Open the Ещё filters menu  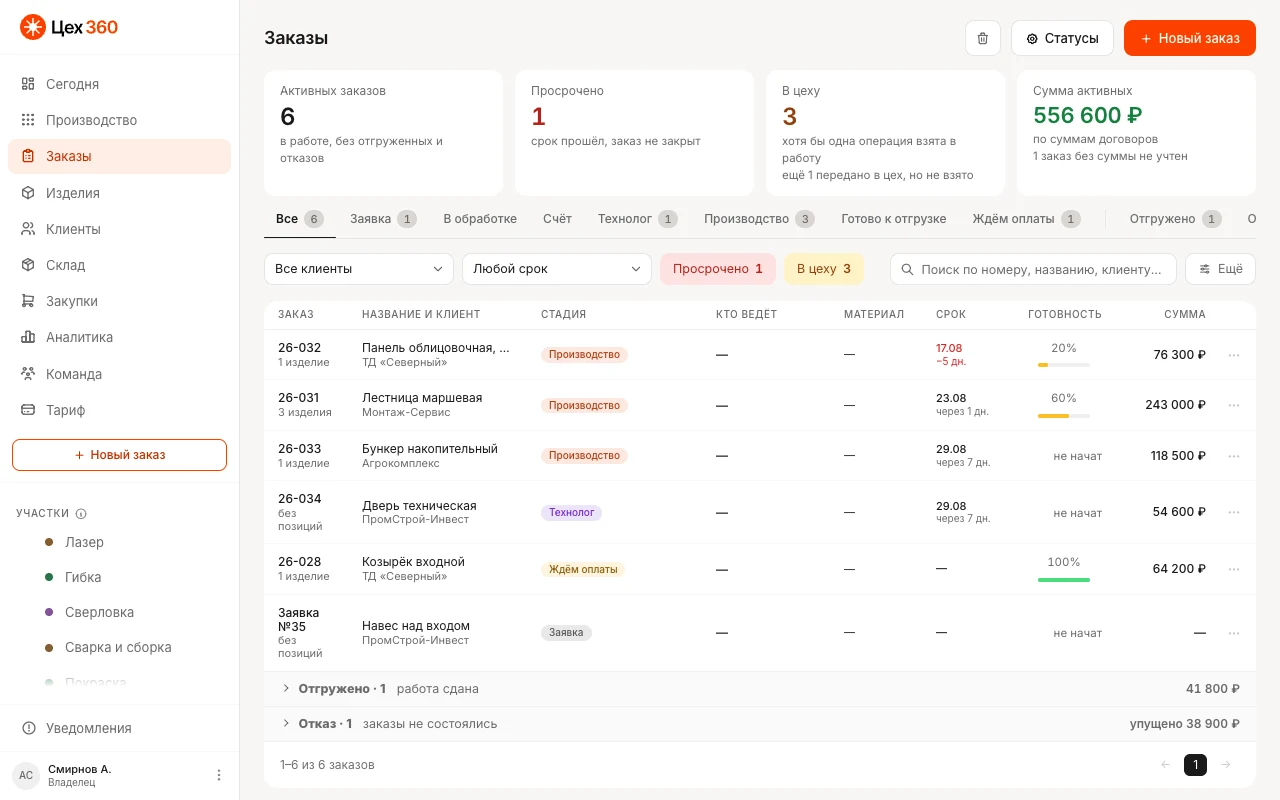[x=1220, y=269]
